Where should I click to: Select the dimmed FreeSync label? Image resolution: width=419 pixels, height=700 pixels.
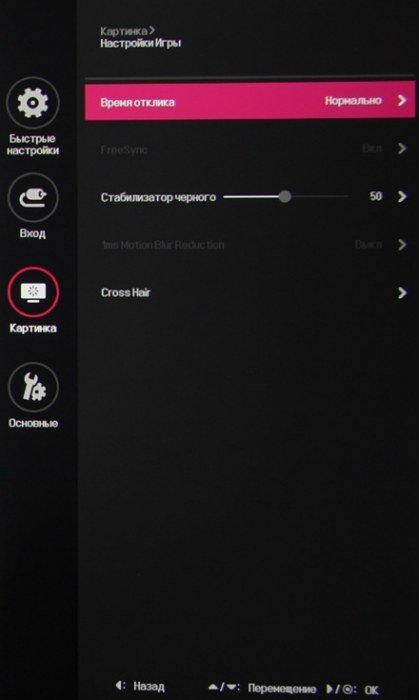click(124, 150)
